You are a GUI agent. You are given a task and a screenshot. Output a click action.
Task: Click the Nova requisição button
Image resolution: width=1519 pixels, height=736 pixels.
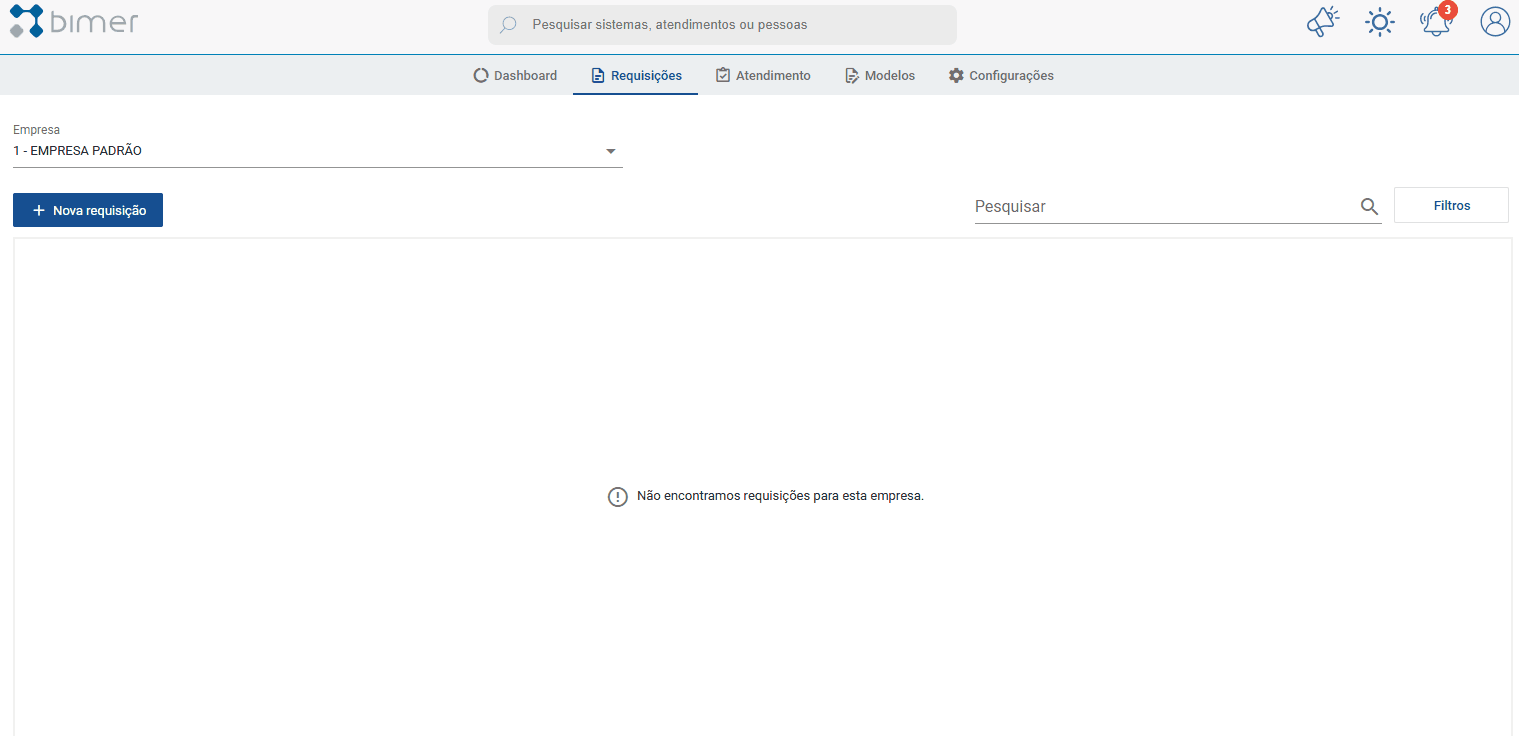88,210
